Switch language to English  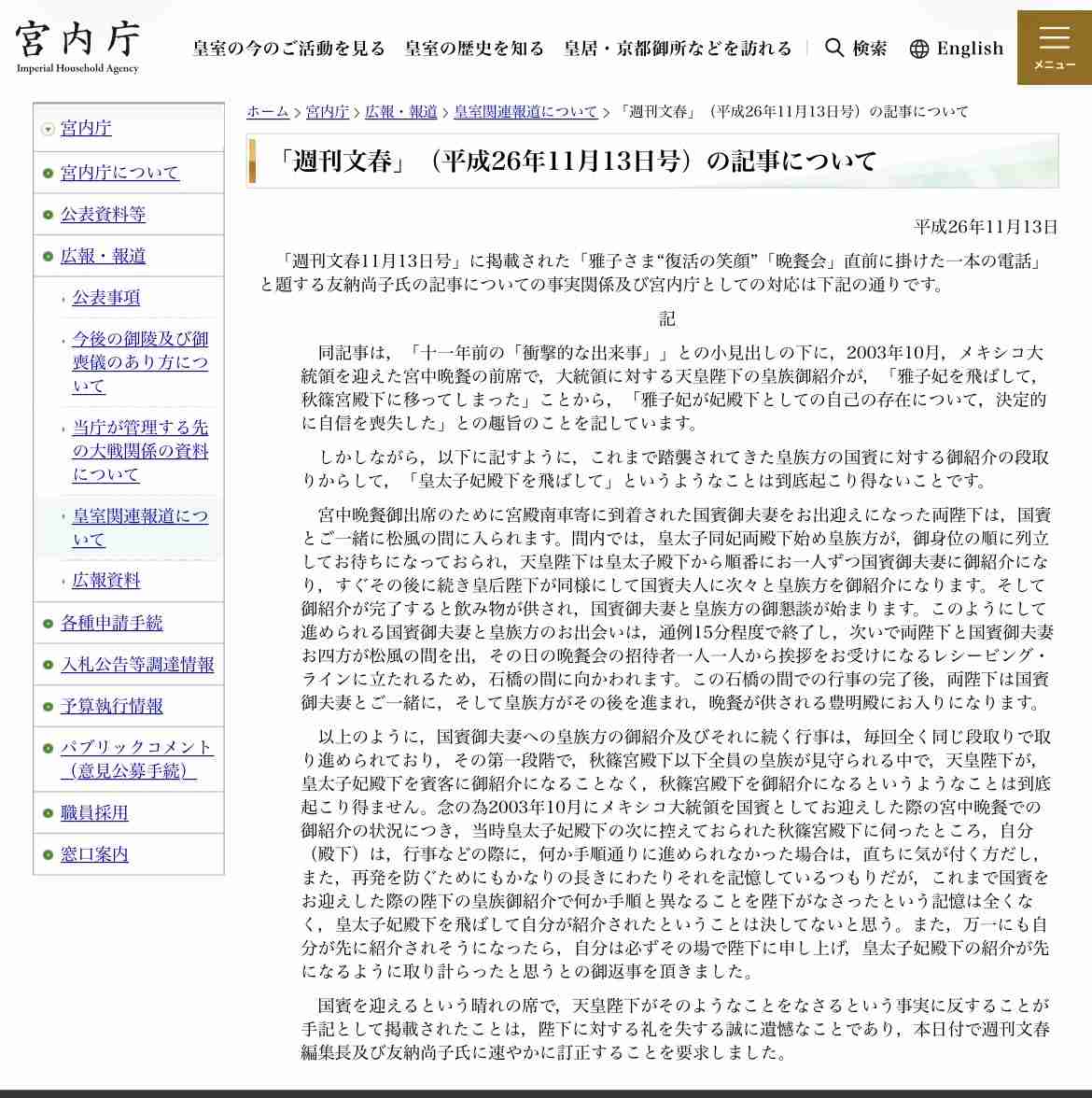click(970, 49)
